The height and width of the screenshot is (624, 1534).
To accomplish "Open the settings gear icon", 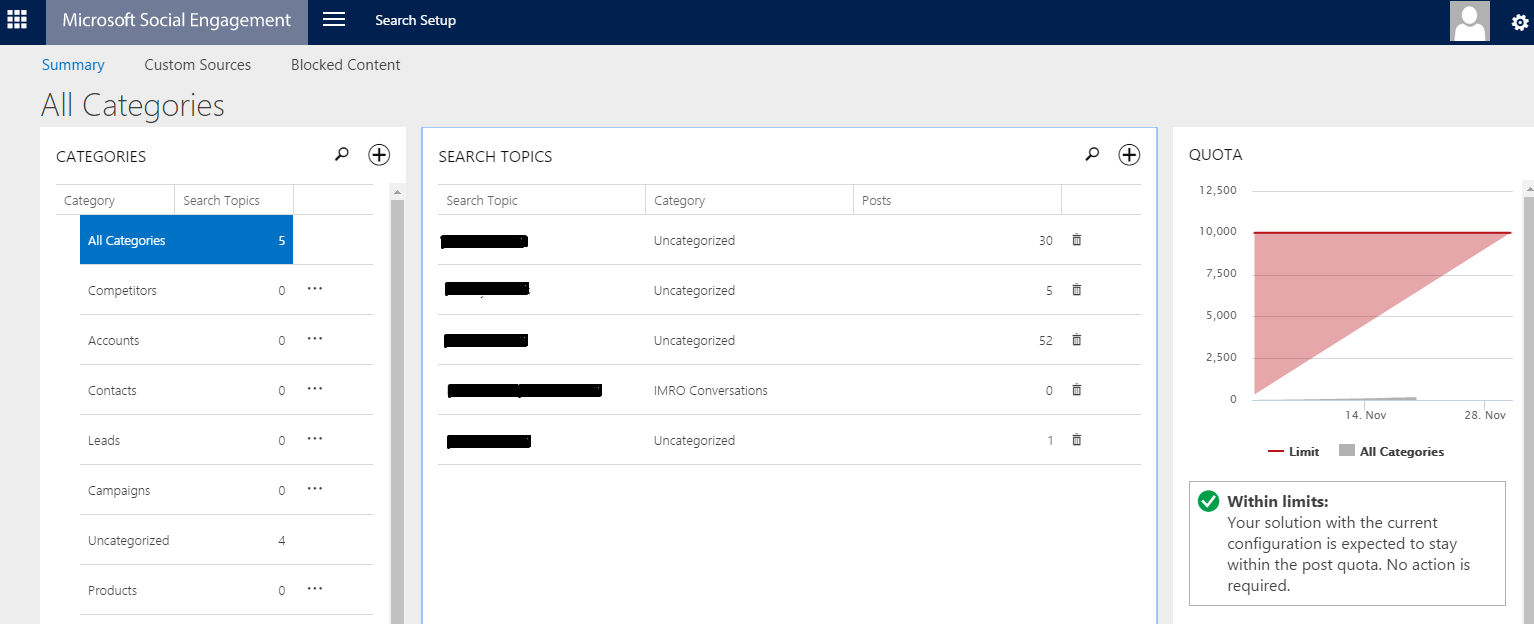I will pyautogui.click(x=1519, y=22).
